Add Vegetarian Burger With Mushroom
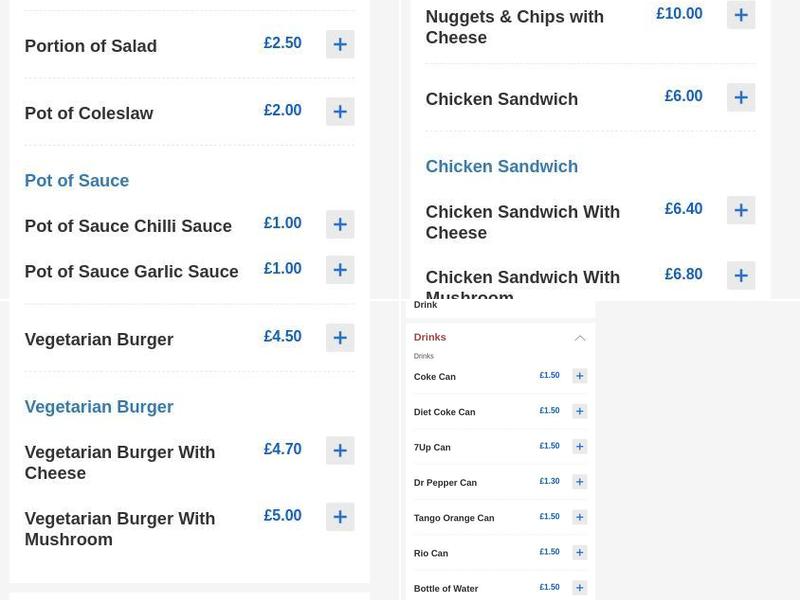This screenshot has width=800, height=600. (340, 516)
